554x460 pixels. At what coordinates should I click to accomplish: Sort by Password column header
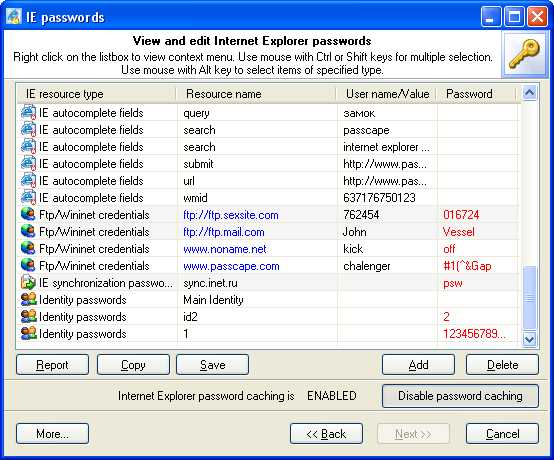(477, 94)
